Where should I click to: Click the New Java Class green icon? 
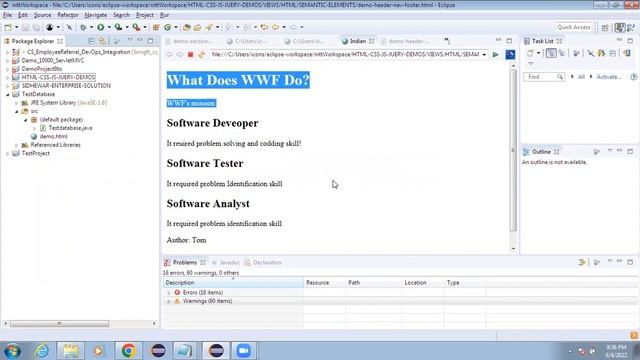tap(167, 27)
